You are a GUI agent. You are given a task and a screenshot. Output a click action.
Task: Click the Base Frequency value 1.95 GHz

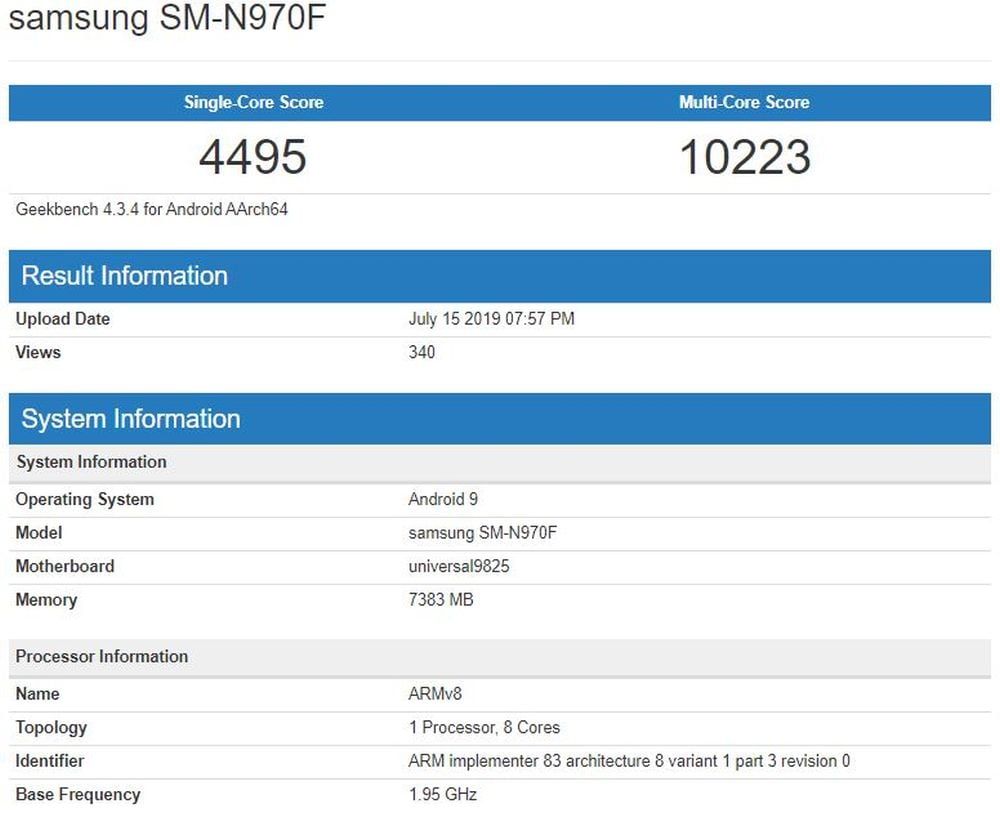[x=443, y=795]
